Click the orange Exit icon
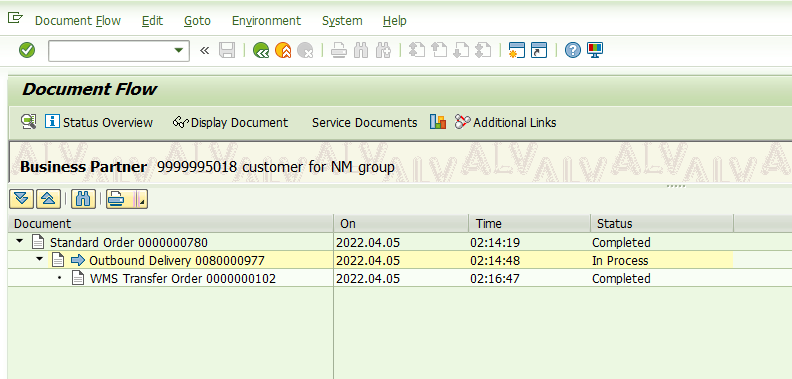Image resolution: width=792 pixels, height=379 pixels. click(x=283, y=51)
